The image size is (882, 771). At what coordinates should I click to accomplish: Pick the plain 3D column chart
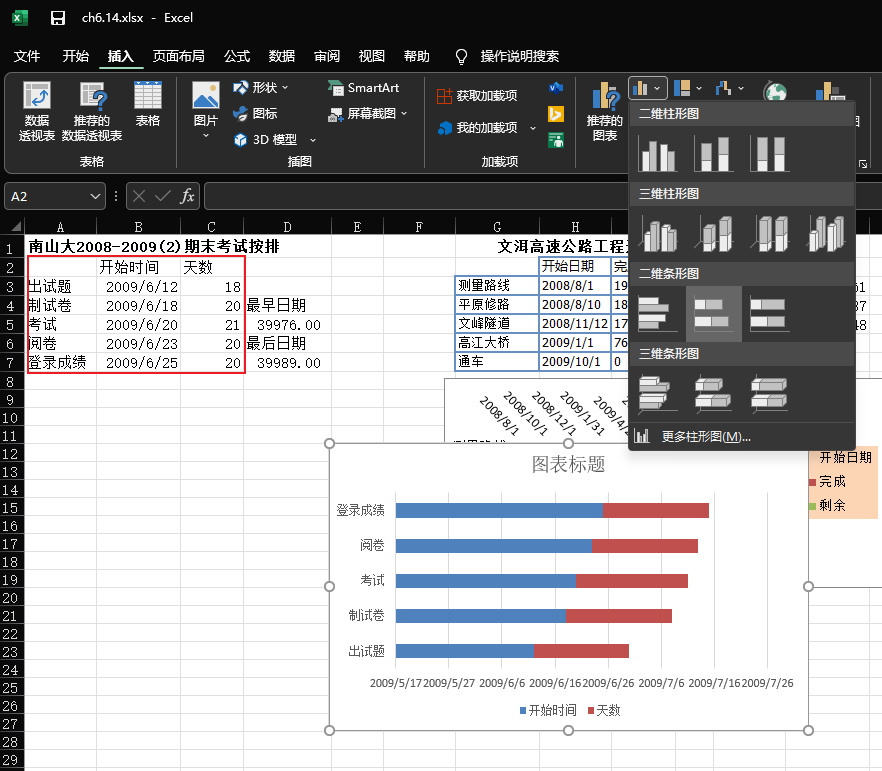[x=827, y=234]
